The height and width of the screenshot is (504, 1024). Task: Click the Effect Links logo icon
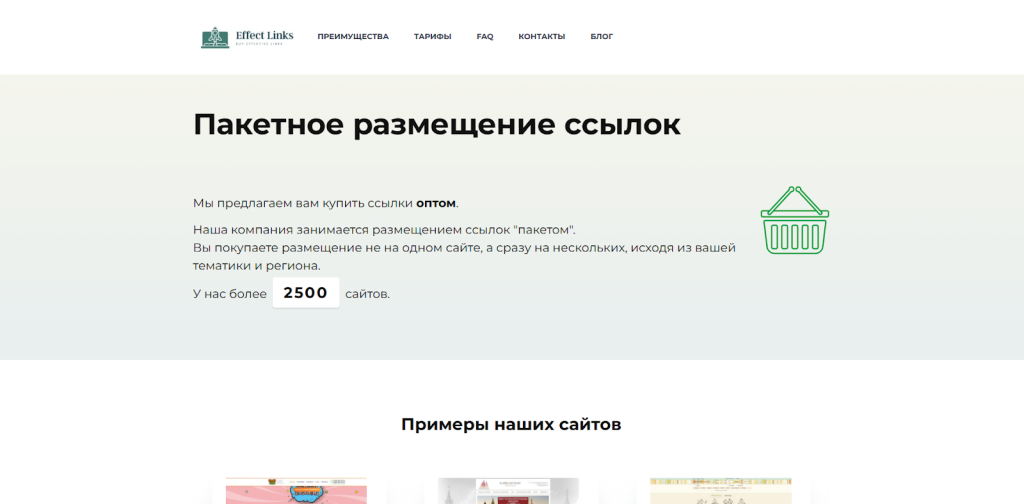pos(215,38)
